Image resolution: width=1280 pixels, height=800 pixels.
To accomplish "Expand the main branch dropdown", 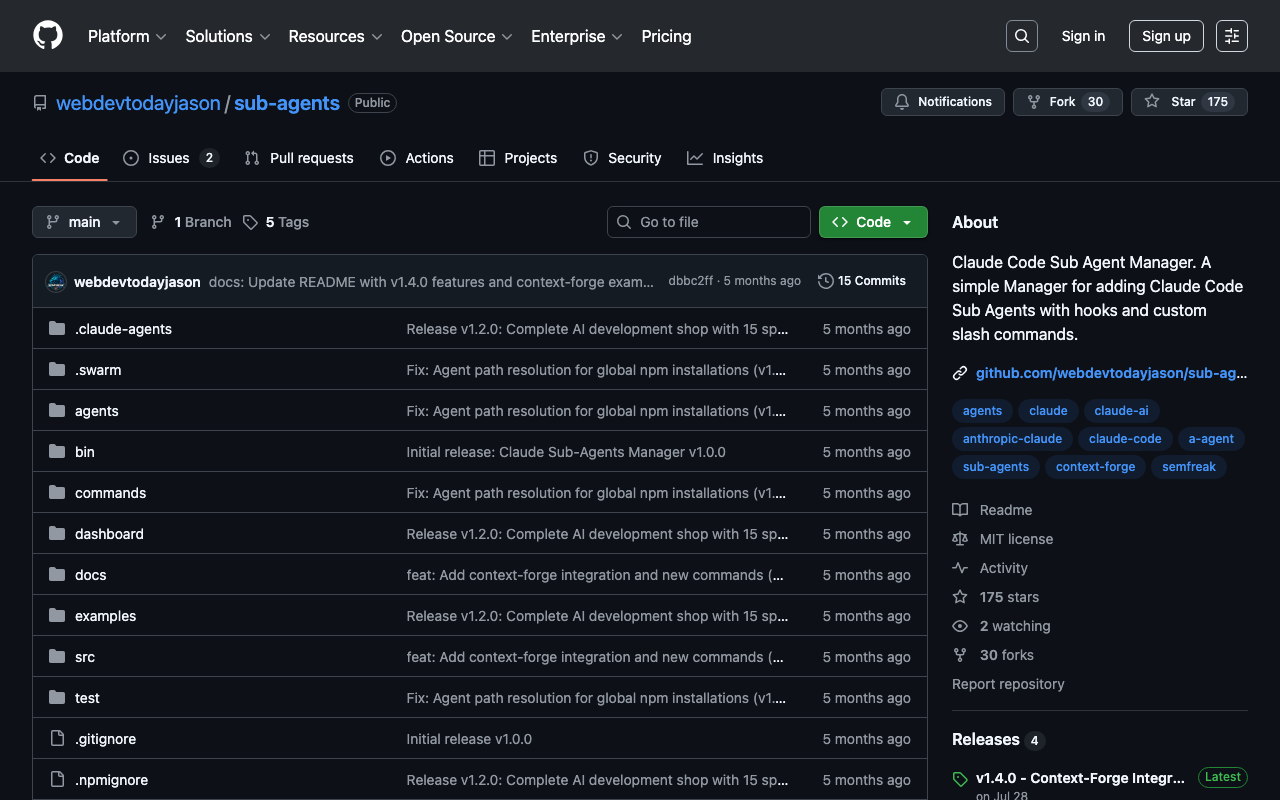I will (x=84, y=222).
